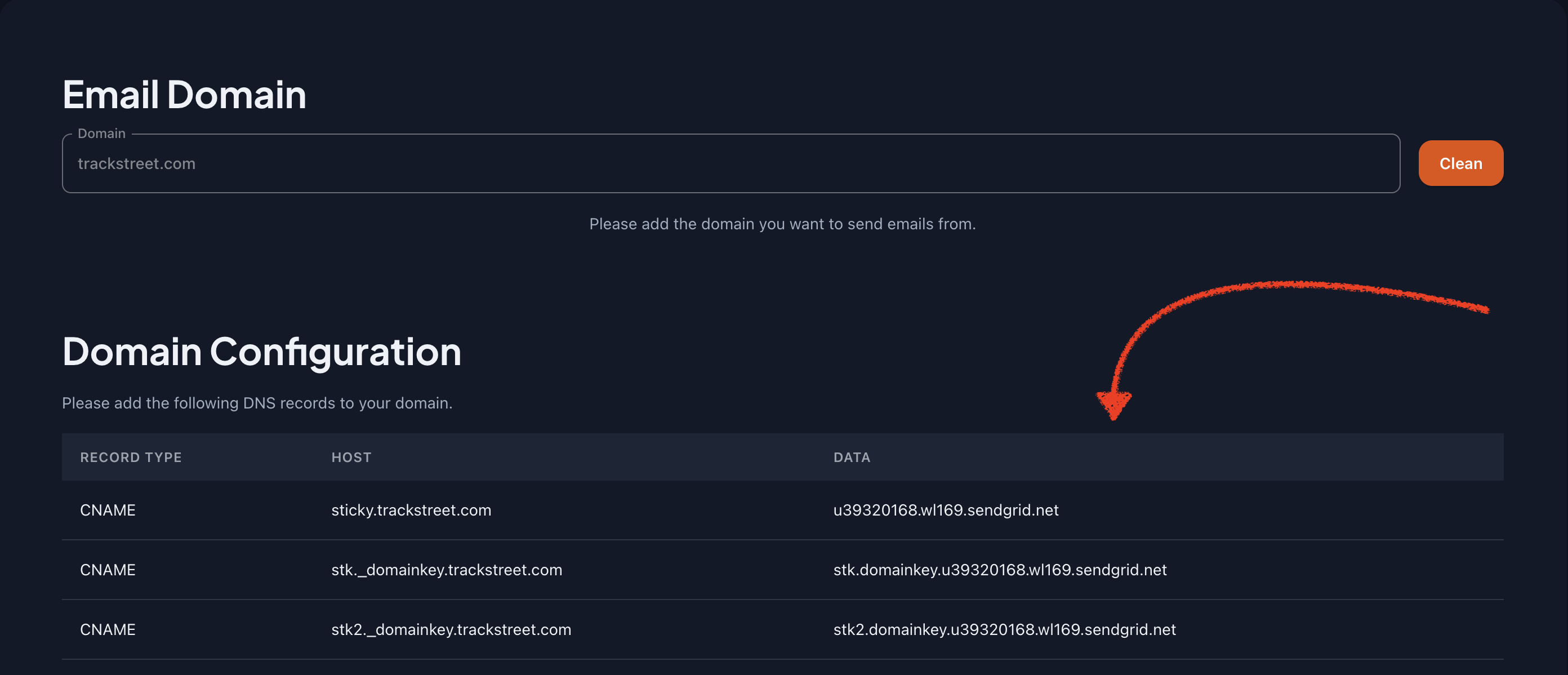Select the stk._domainkey.trackstreet.com host entry
The height and width of the screenshot is (675, 1568).
tap(446, 570)
